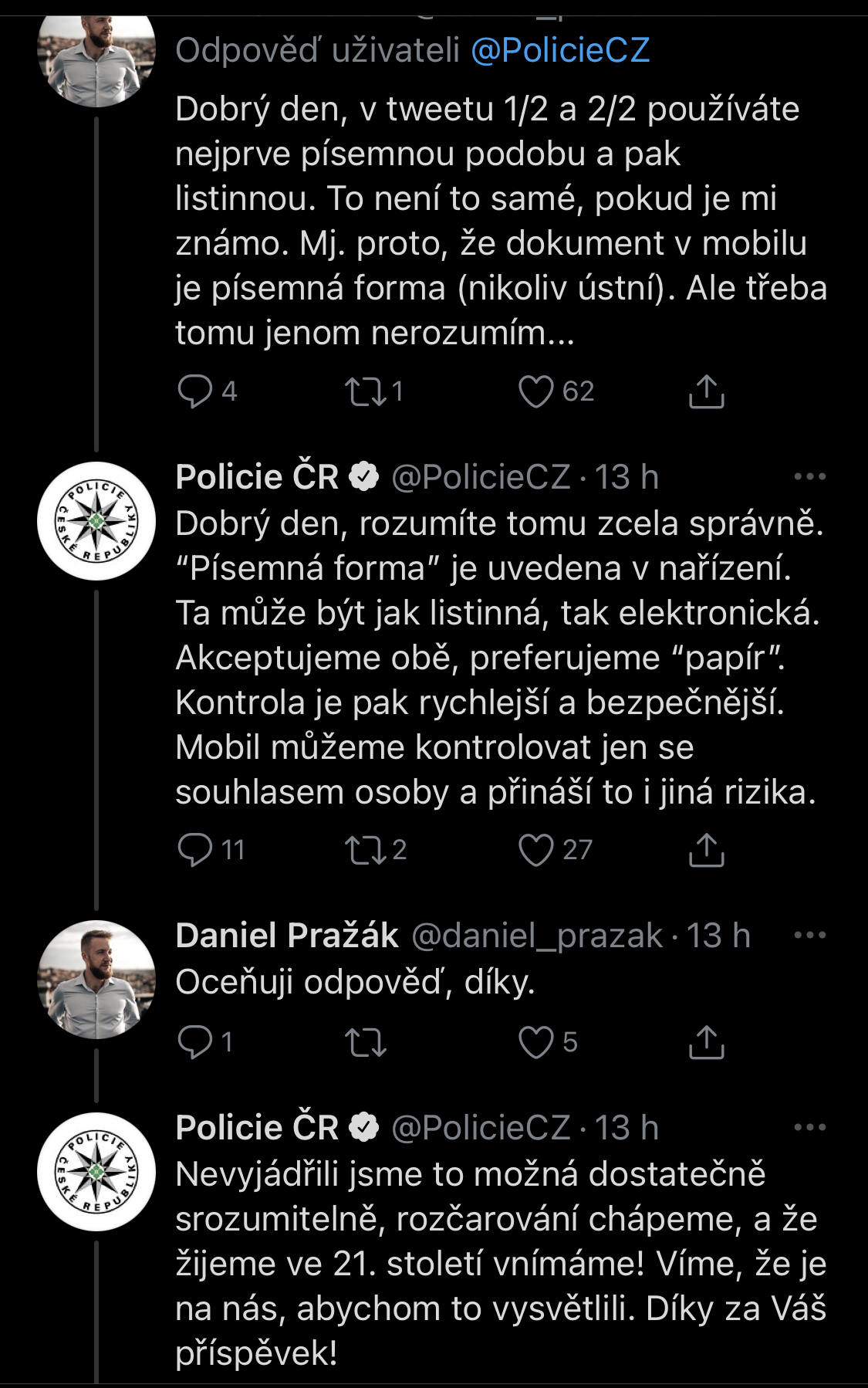Open Daniel Pražák profile name link

pyautogui.click(x=287, y=936)
